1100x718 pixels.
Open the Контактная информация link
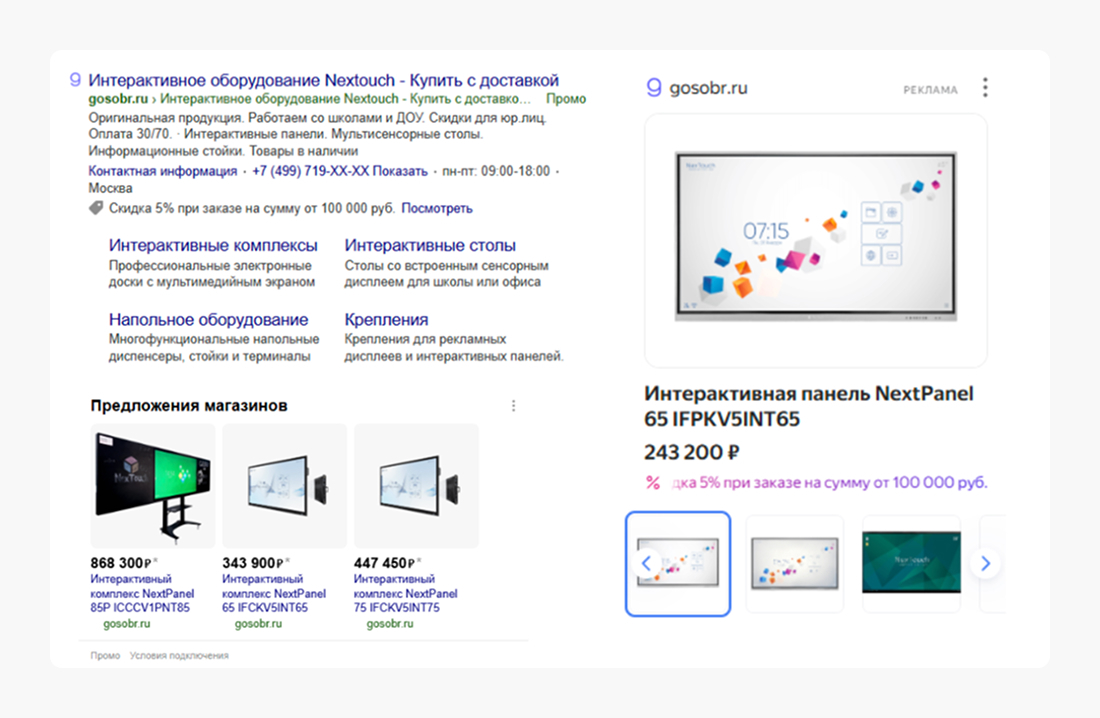tap(163, 171)
